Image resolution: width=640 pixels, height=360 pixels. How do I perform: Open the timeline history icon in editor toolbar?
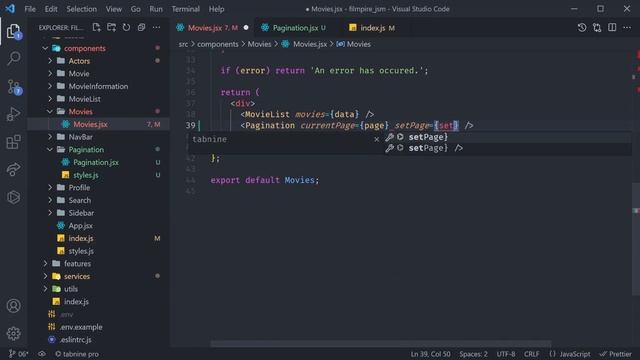(x=582, y=27)
